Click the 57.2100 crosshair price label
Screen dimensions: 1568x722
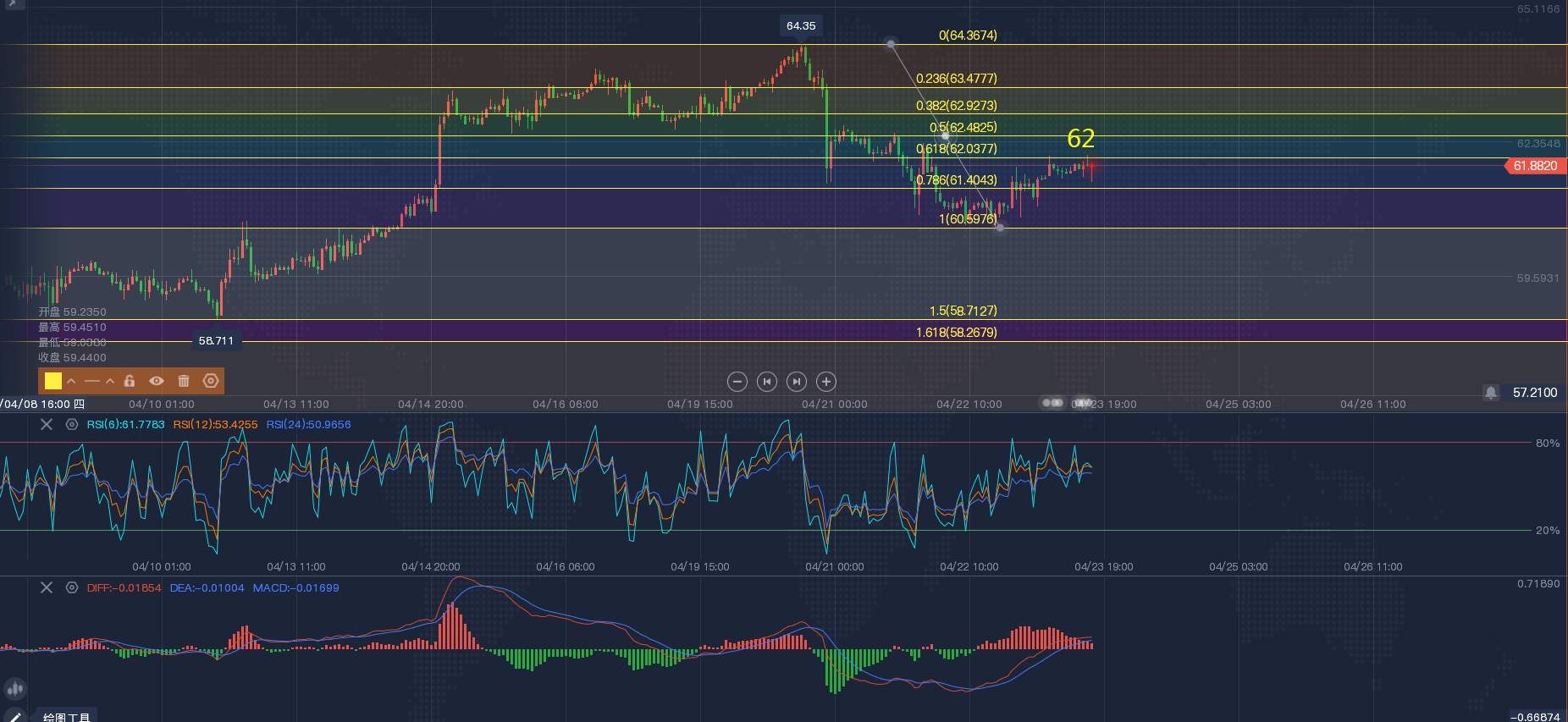(1535, 392)
